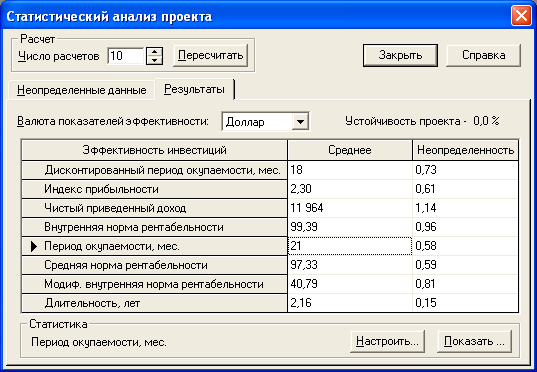
Task: Click the cell with value 99,39
Action: pyautogui.click(x=350, y=227)
